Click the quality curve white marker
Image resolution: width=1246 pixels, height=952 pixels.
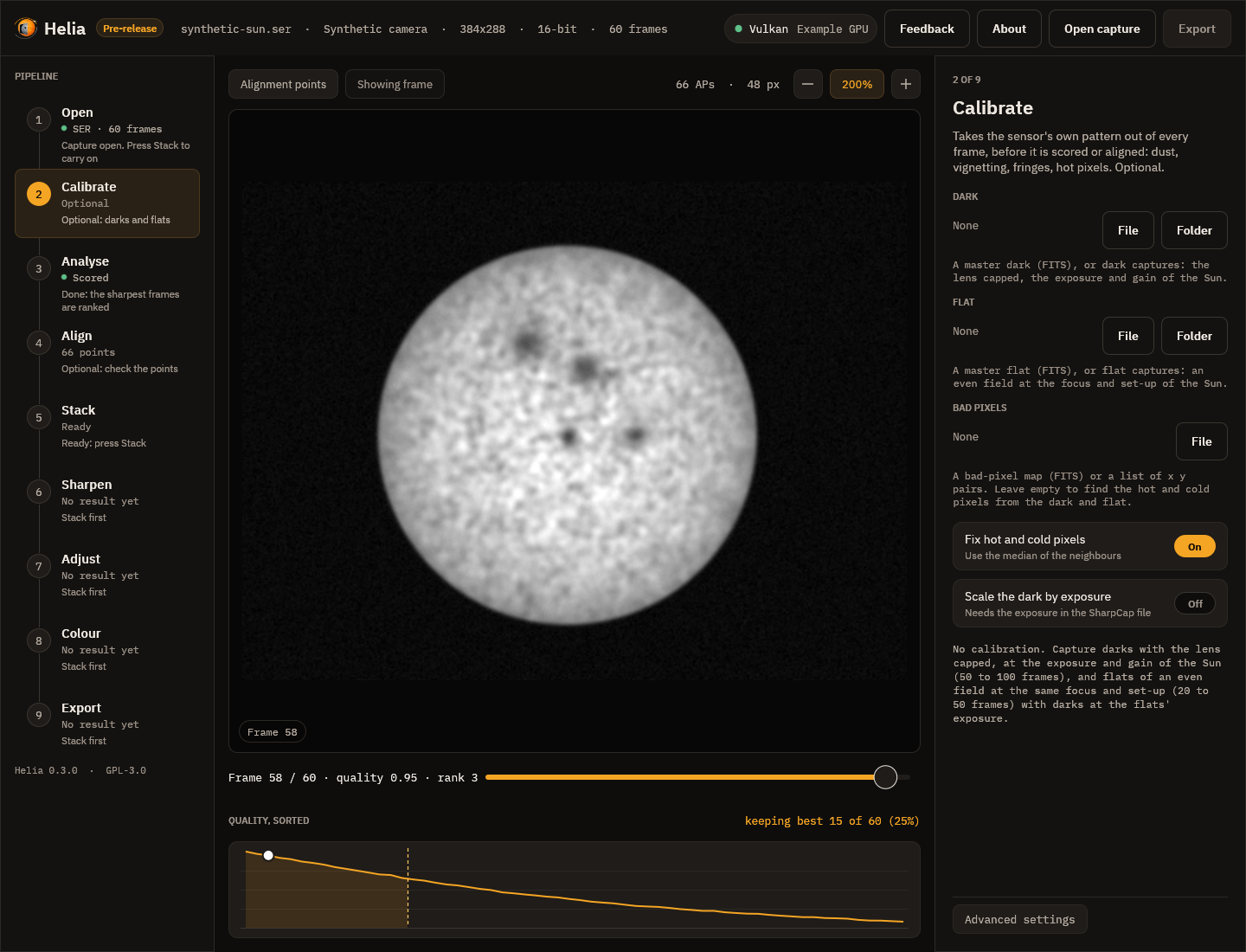click(x=268, y=855)
